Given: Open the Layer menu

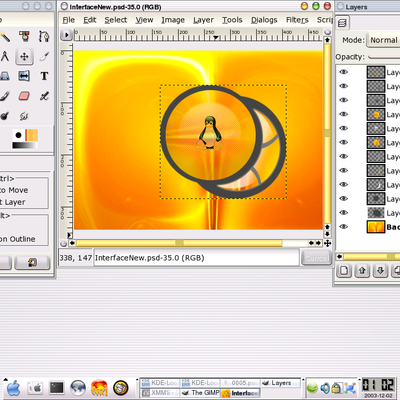Looking at the screenshot, I should pyautogui.click(x=203, y=20).
